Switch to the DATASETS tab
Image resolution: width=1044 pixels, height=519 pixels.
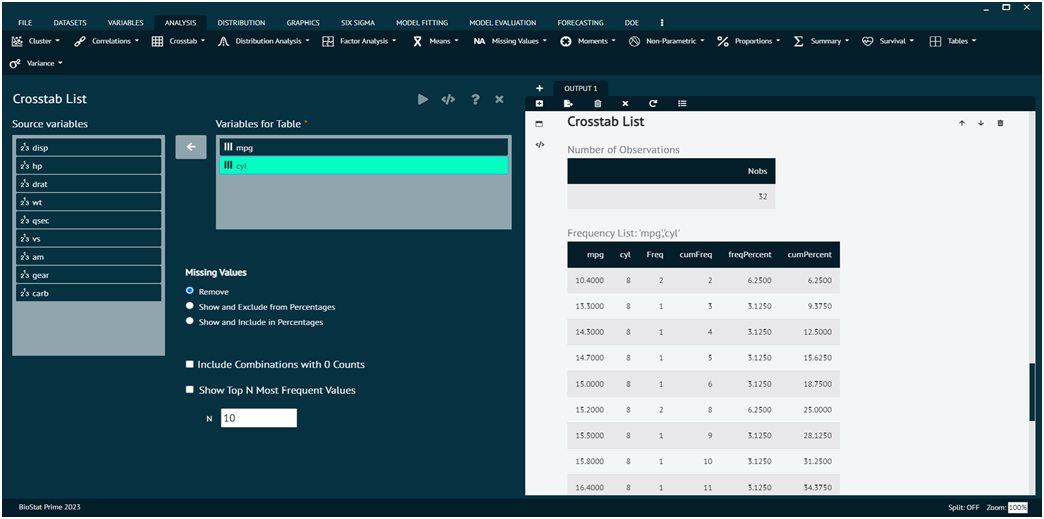pos(70,23)
